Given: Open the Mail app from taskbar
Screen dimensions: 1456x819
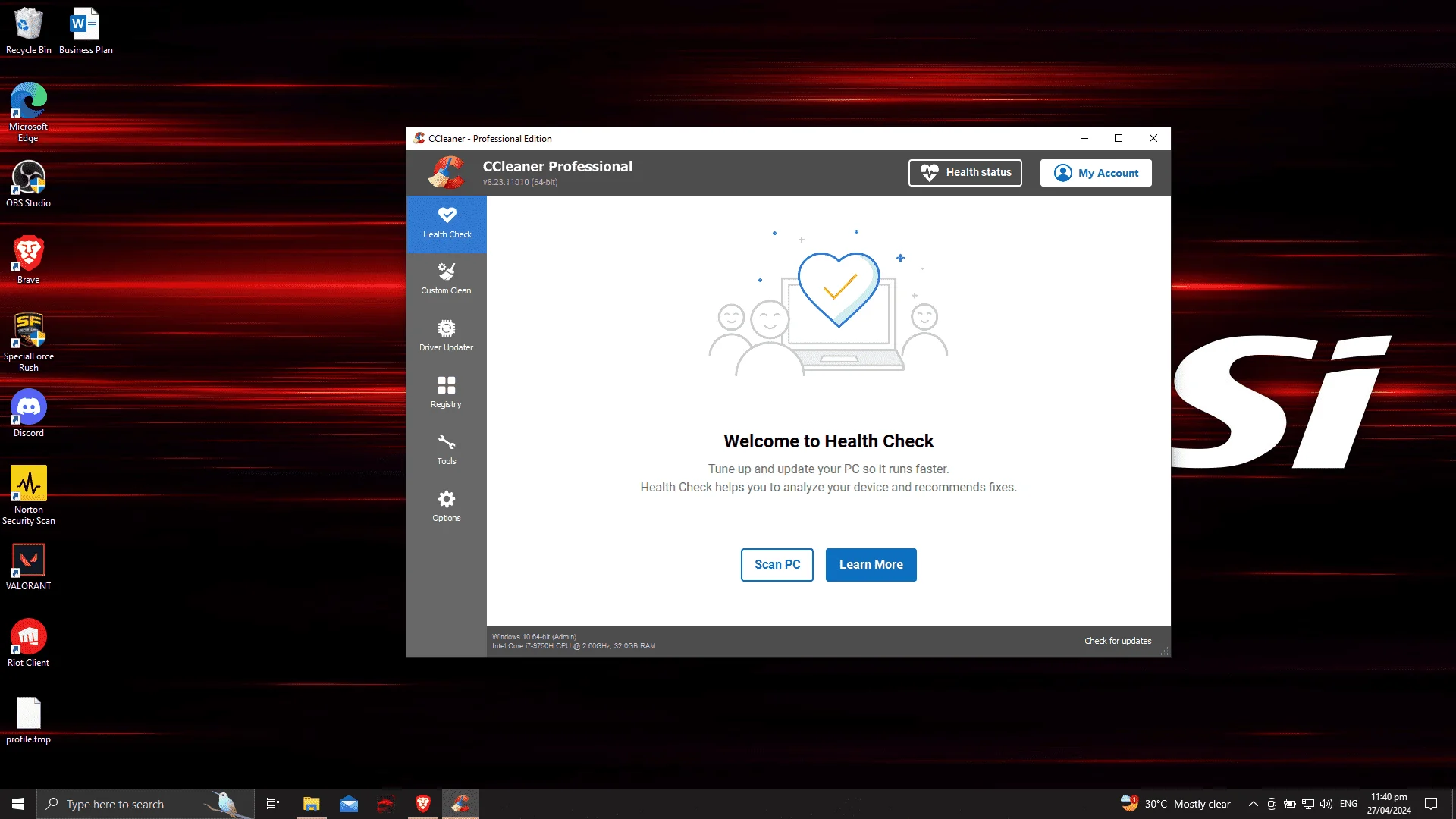Looking at the screenshot, I should [349, 804].
